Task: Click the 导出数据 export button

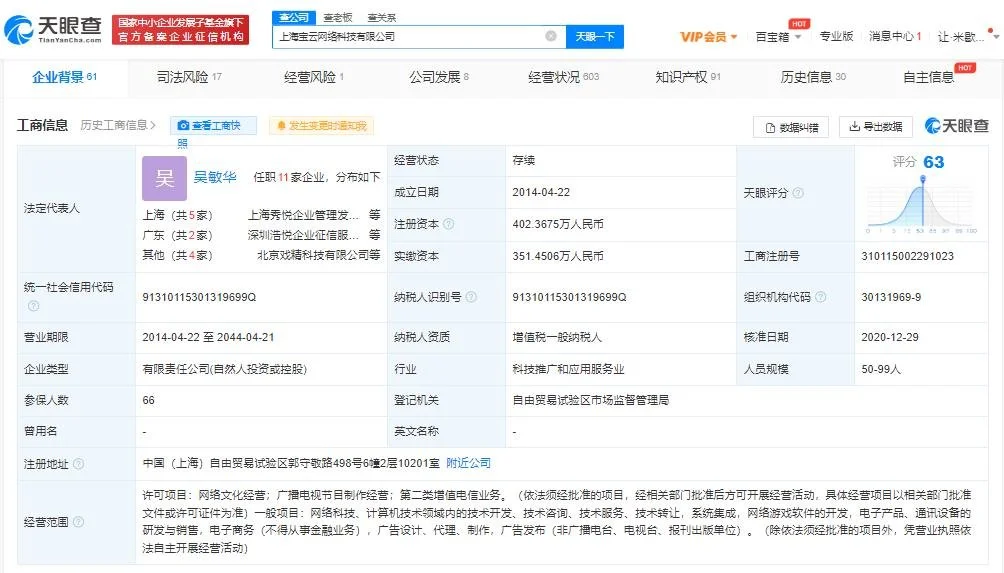Action: click(876, 127)
